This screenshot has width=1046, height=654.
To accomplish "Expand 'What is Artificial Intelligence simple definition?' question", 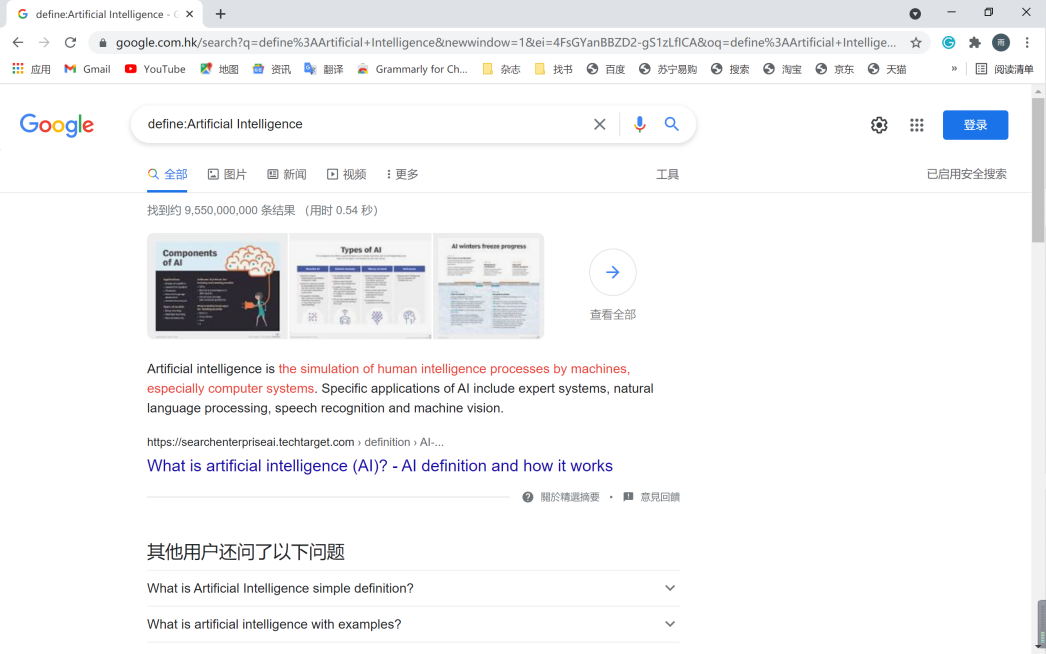I will [x=413, y=588].
